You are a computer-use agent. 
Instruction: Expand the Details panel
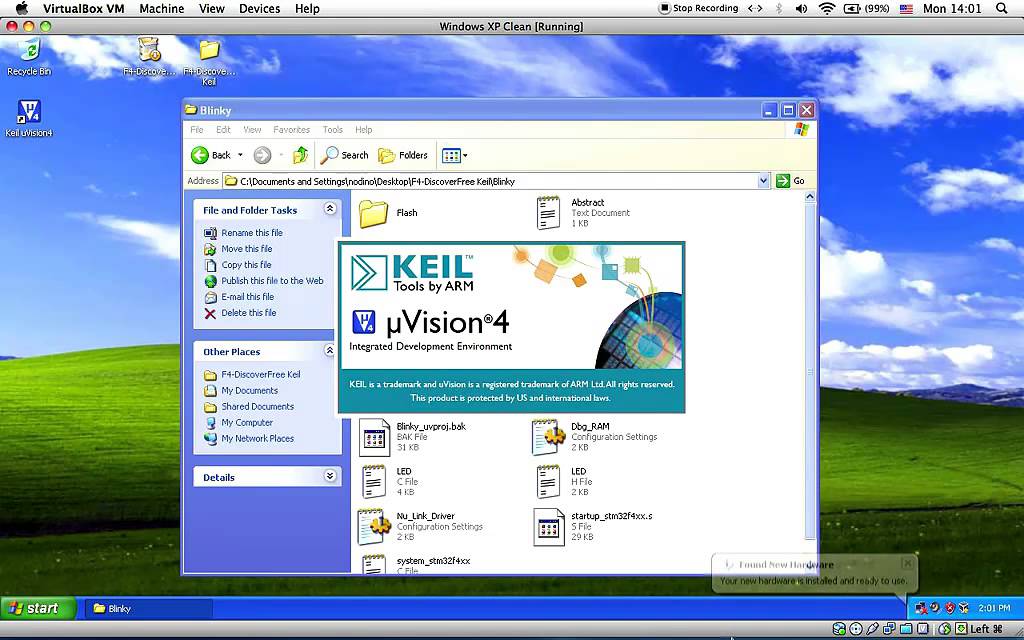click(x=330, y=476)
